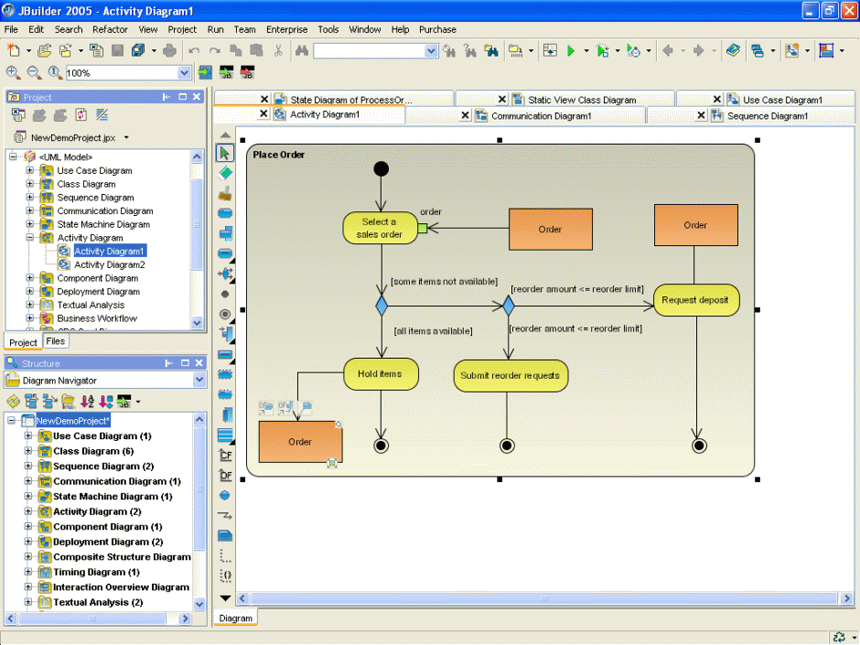Open the Refactor menu

point(110,30)
